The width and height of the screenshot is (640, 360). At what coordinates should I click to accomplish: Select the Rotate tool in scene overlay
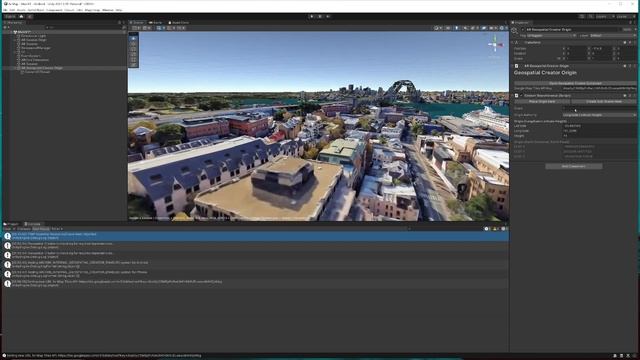coord(133,49)
